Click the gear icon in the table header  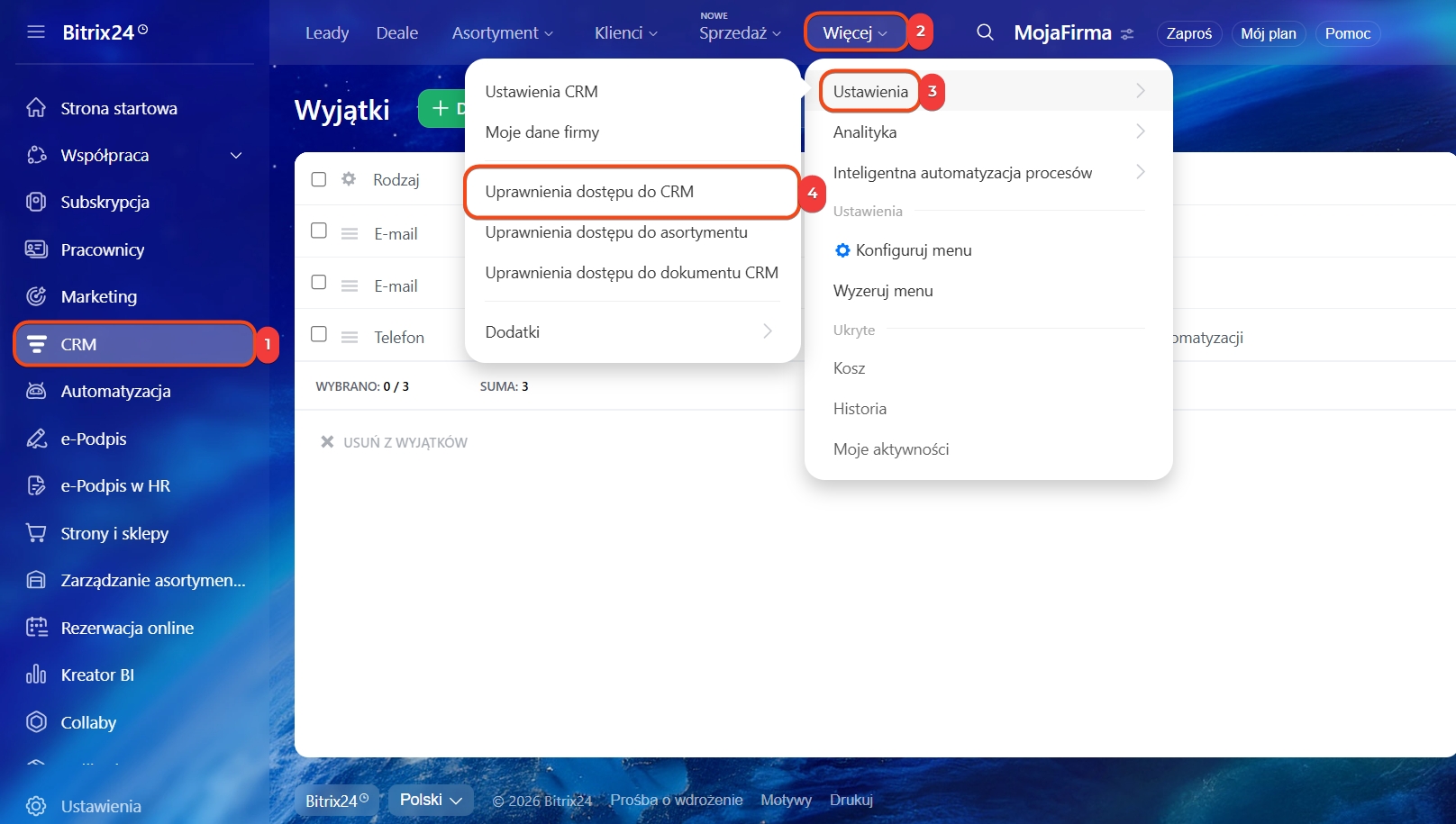(x=349, y=179)
